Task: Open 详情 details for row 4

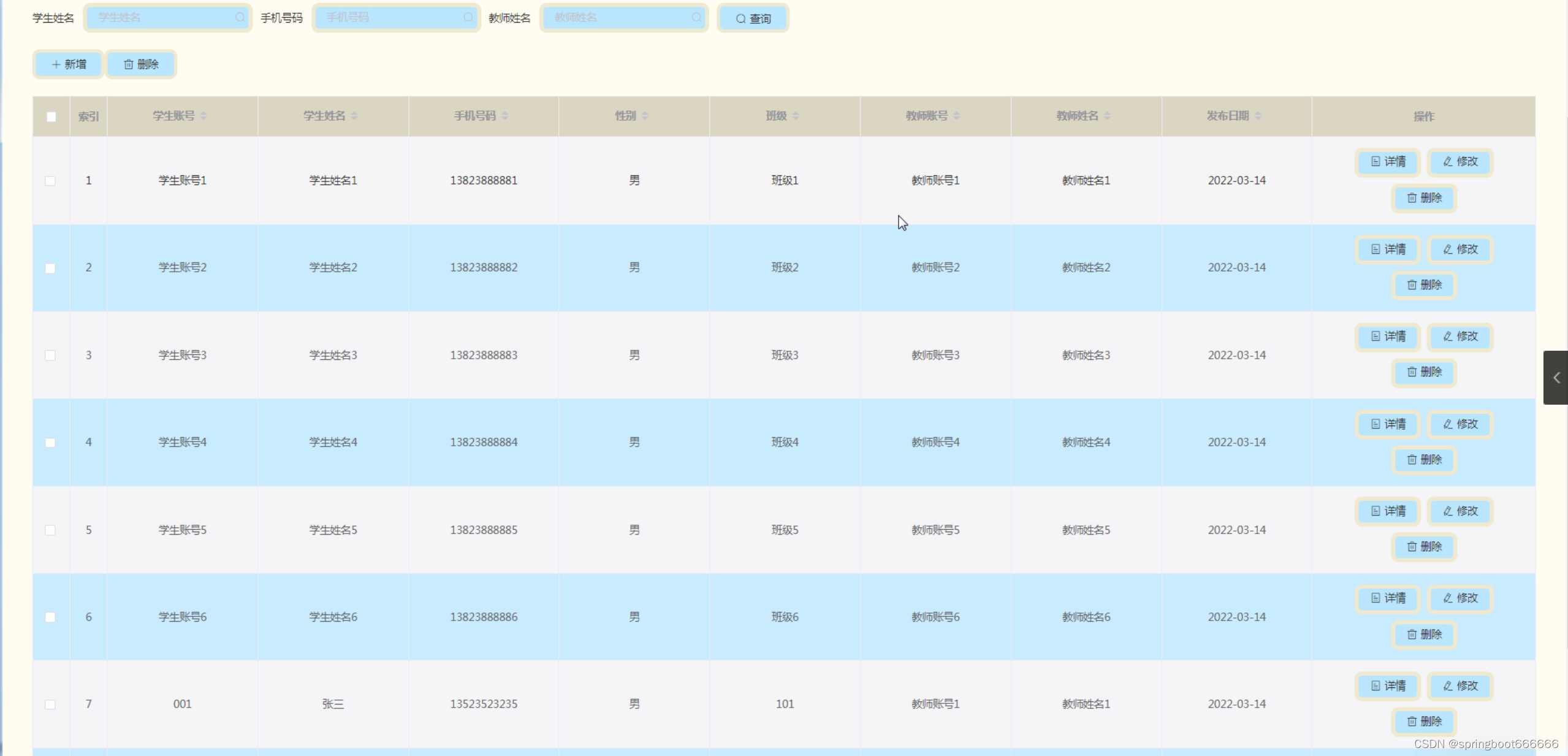Action: [1388, 424]
